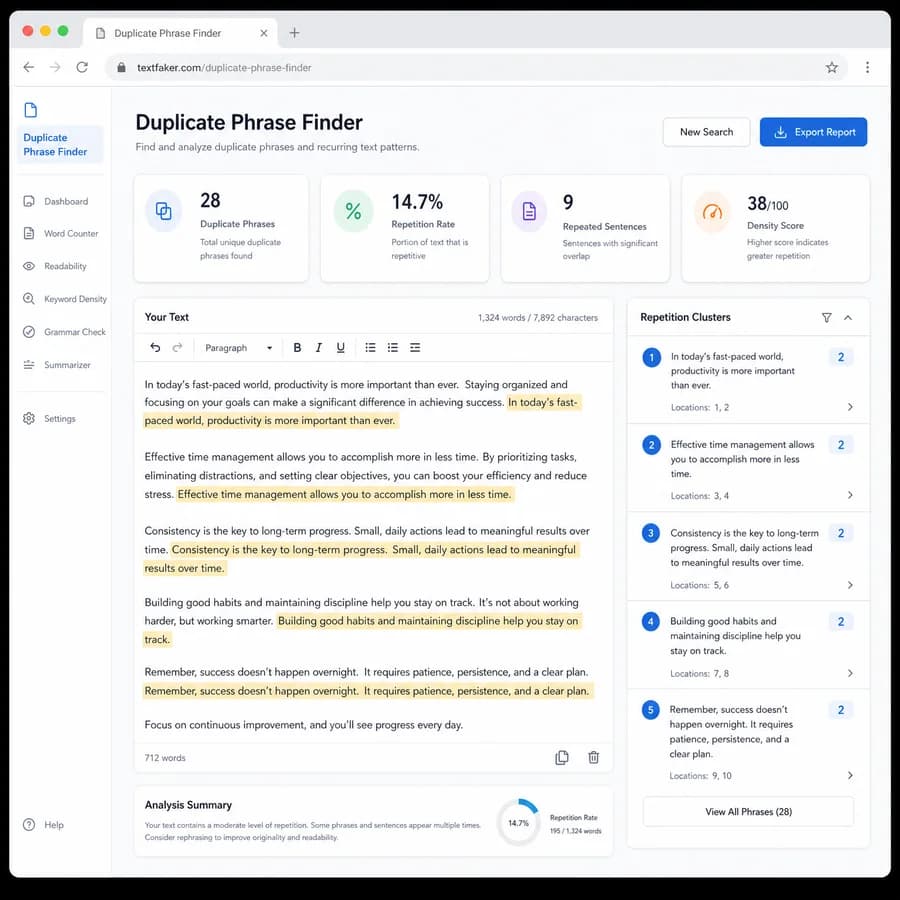The image size is (900, 900).
Task: Expand cluster 3 with Locations 5, 6
Action: pyautogui.click(x=850, y=585)
